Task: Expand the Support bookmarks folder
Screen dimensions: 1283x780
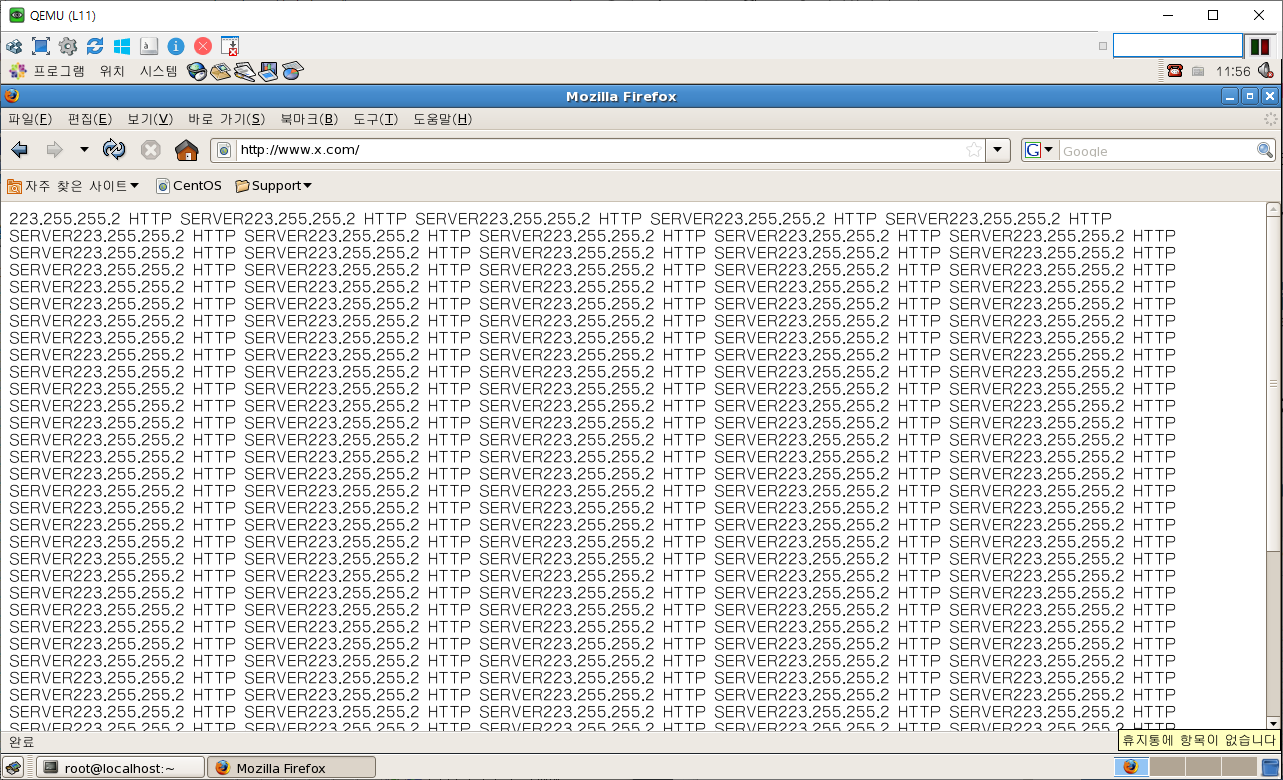Action: [273, 185]
